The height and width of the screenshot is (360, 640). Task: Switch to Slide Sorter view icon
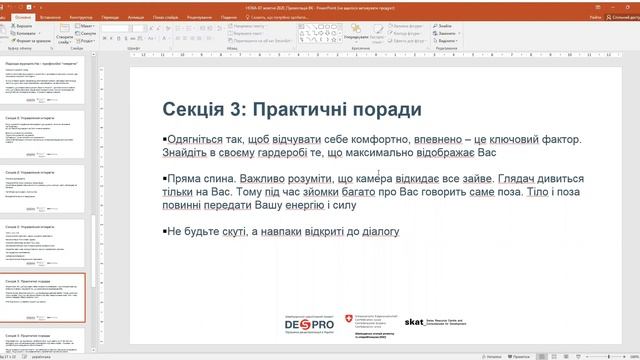tap(554, 357)
